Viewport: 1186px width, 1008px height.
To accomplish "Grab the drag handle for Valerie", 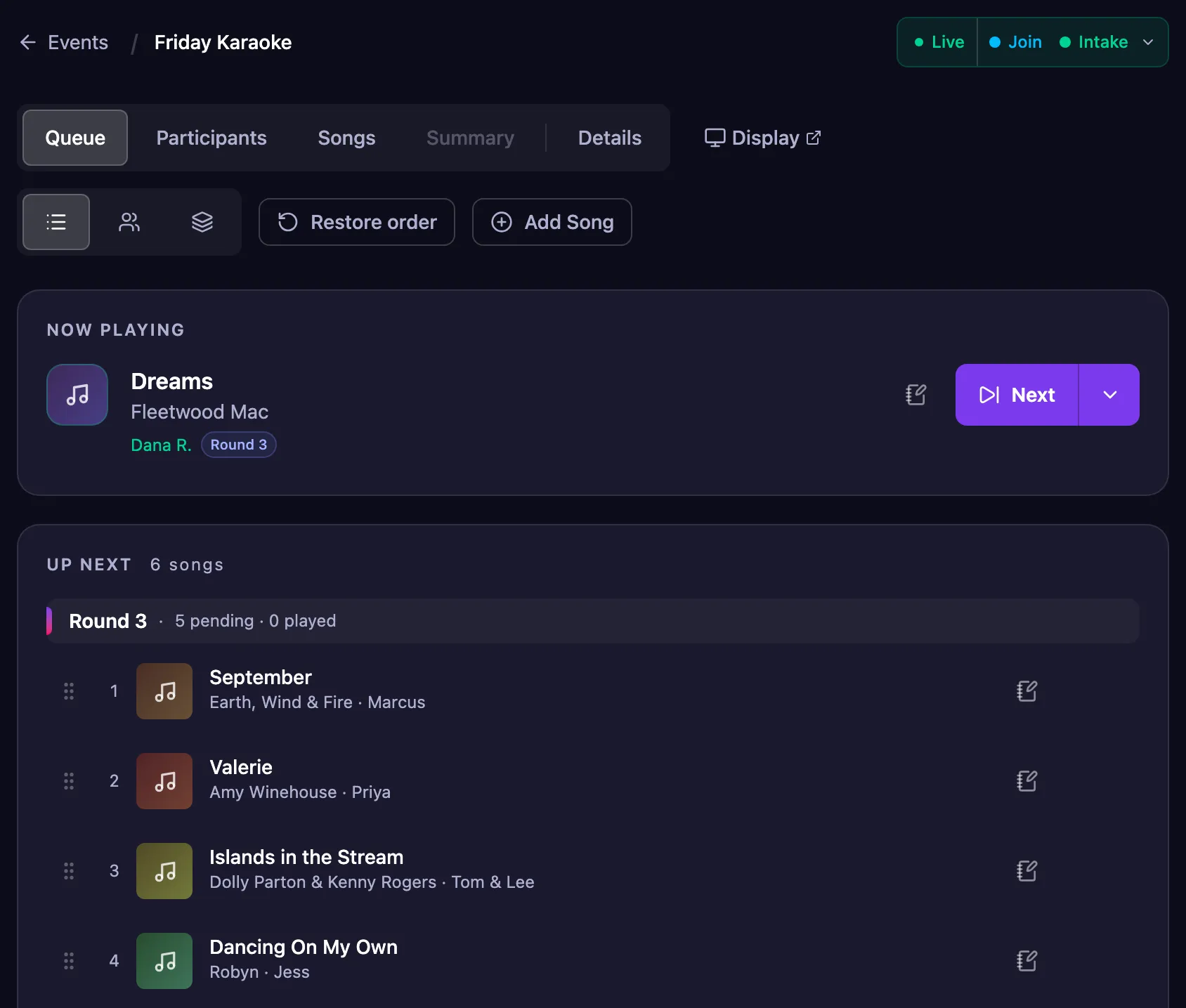I will 69,781.
